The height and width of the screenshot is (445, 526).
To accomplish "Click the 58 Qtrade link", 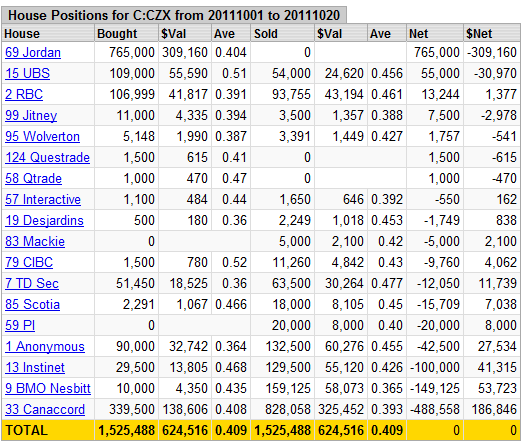I will (x=34, y=178).
